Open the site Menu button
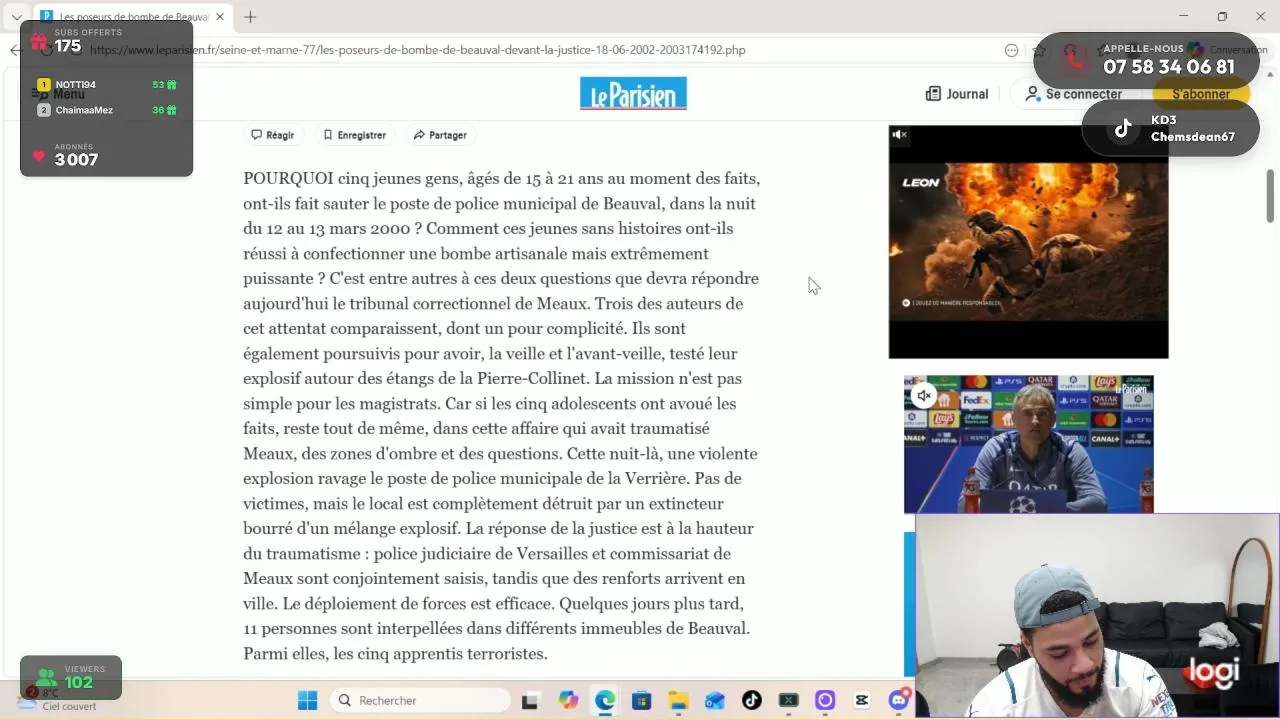Image resolution: width=1280 pixels, height=720 pixels. coord(60,94)
